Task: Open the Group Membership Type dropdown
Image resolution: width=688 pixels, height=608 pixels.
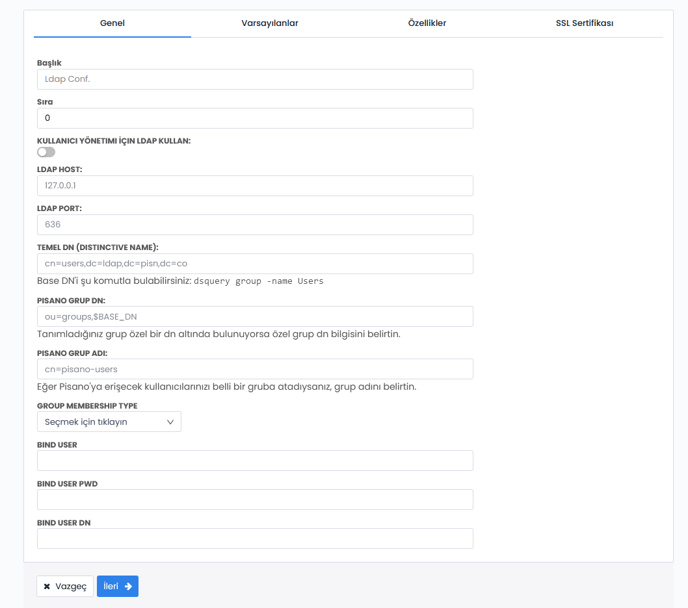Action: pos(108,422)
